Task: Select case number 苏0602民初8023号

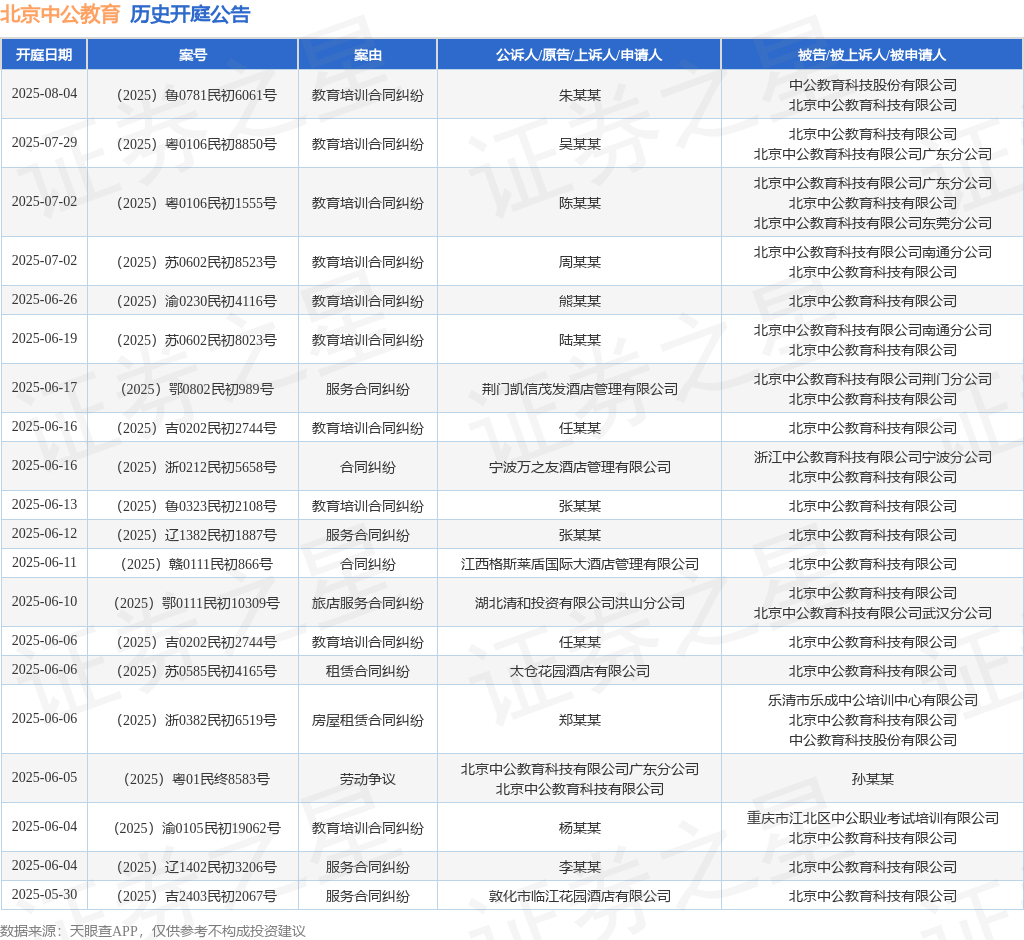Action: point(197,340)
